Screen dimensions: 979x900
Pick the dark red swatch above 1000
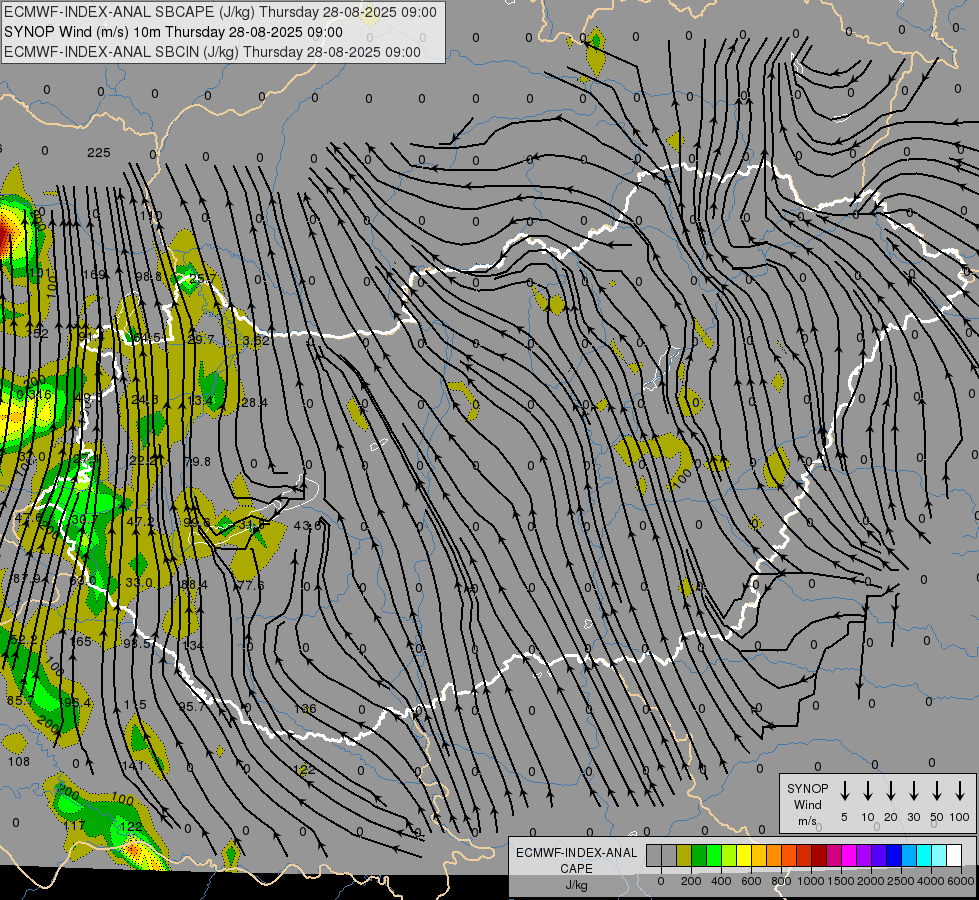[x=819, y=855]
